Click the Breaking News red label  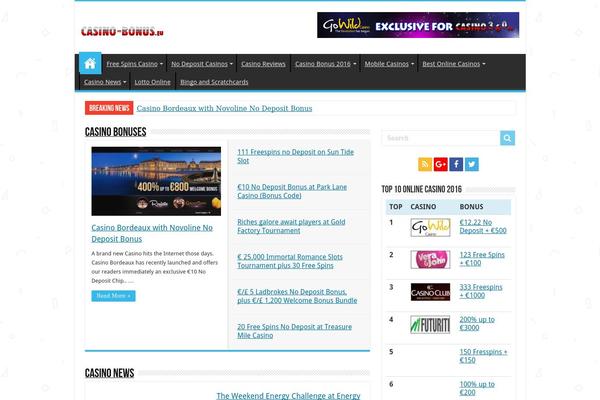(109, 108)
